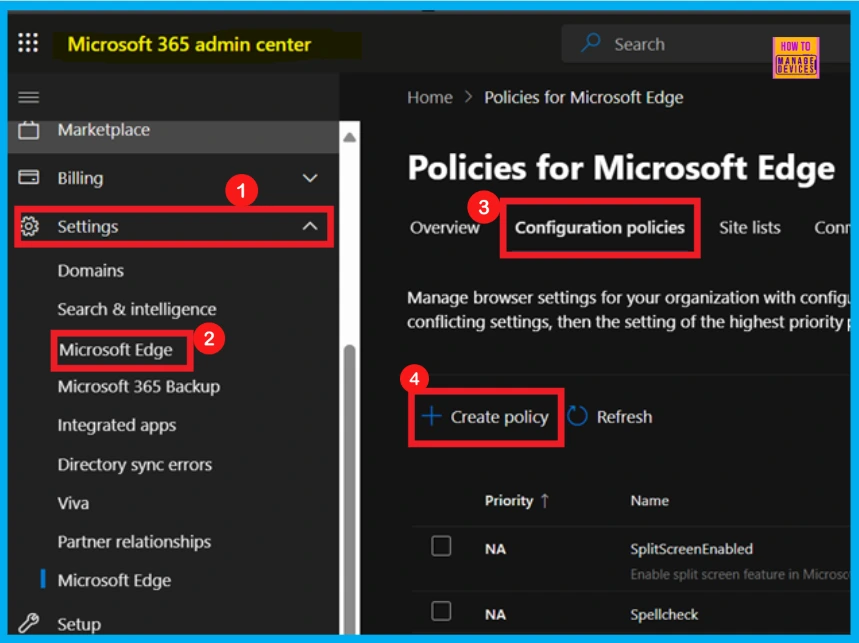
Task: Click the Microsoft 365 admin center title
Action: pos(189,44)
